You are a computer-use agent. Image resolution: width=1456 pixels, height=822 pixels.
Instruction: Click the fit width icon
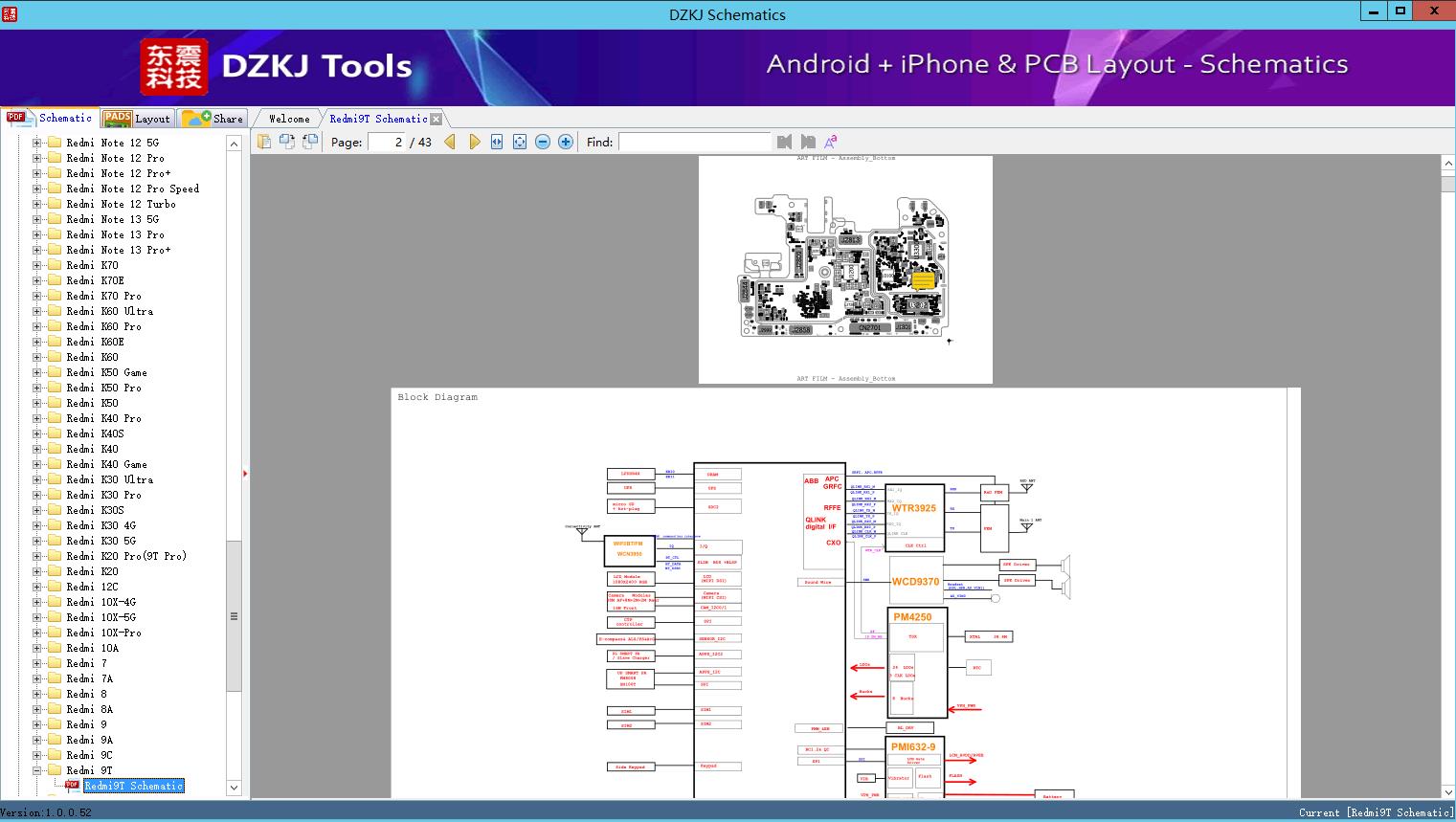coord(497,142)
